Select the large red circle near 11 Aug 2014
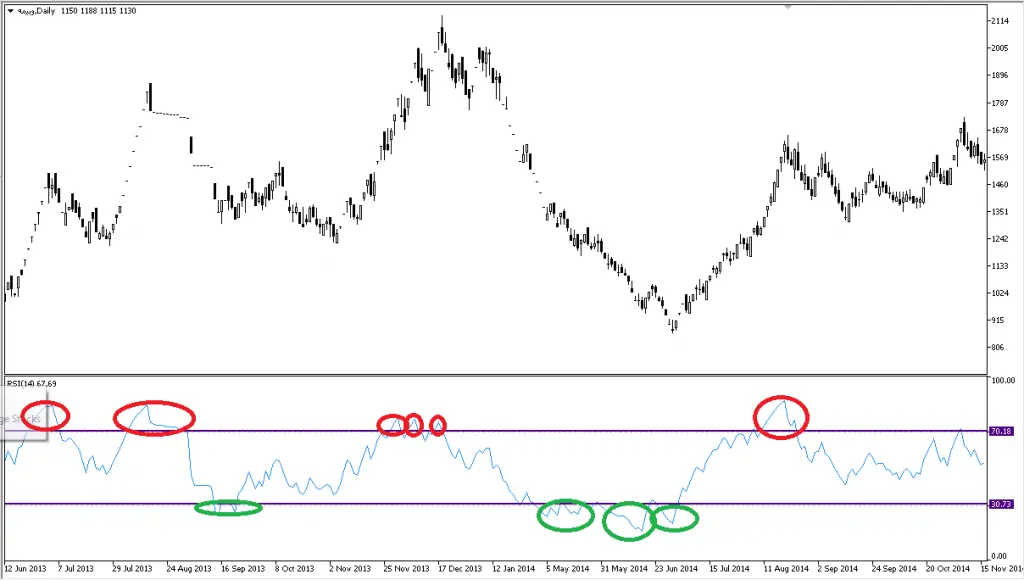The image size is (1024, 580). click(x=780, y=415)
